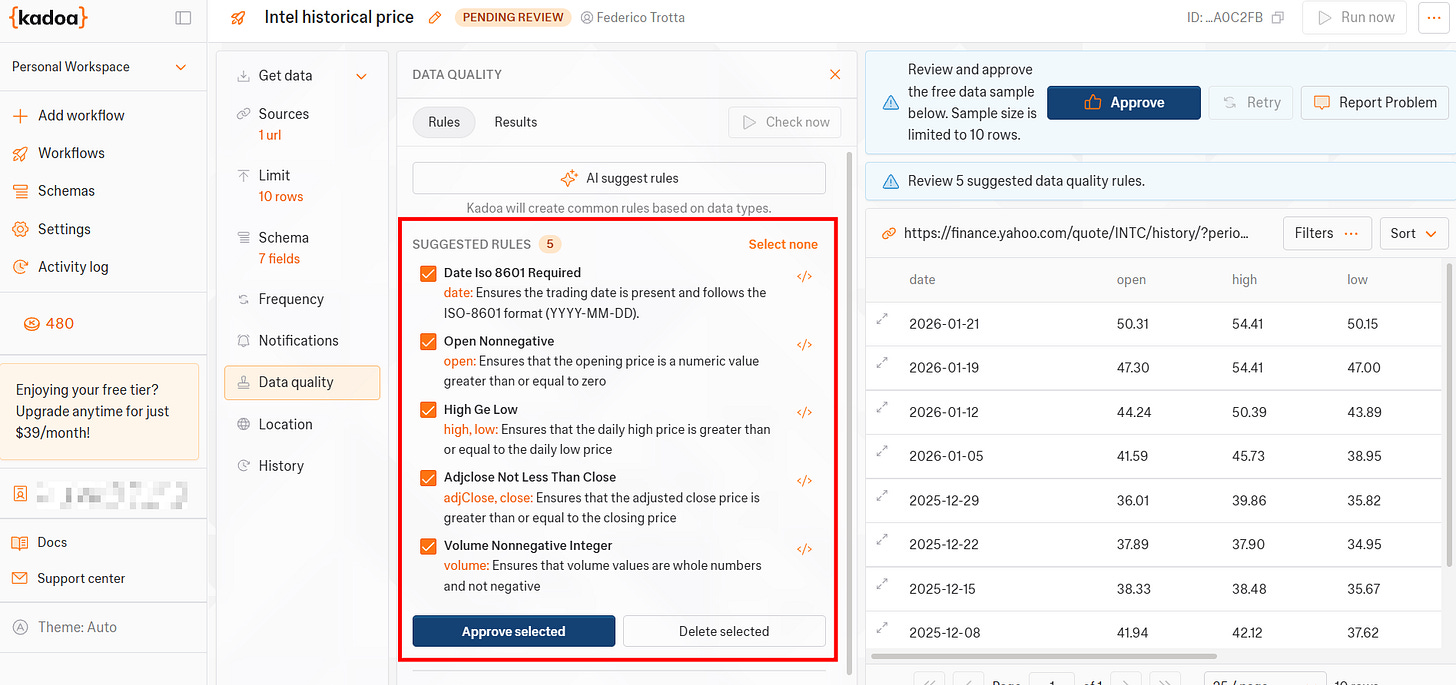Image resolution: width=1456 pixels, height=685 pixels.
Task: Open Workflows in sidebar
Action: coord(58,153)
